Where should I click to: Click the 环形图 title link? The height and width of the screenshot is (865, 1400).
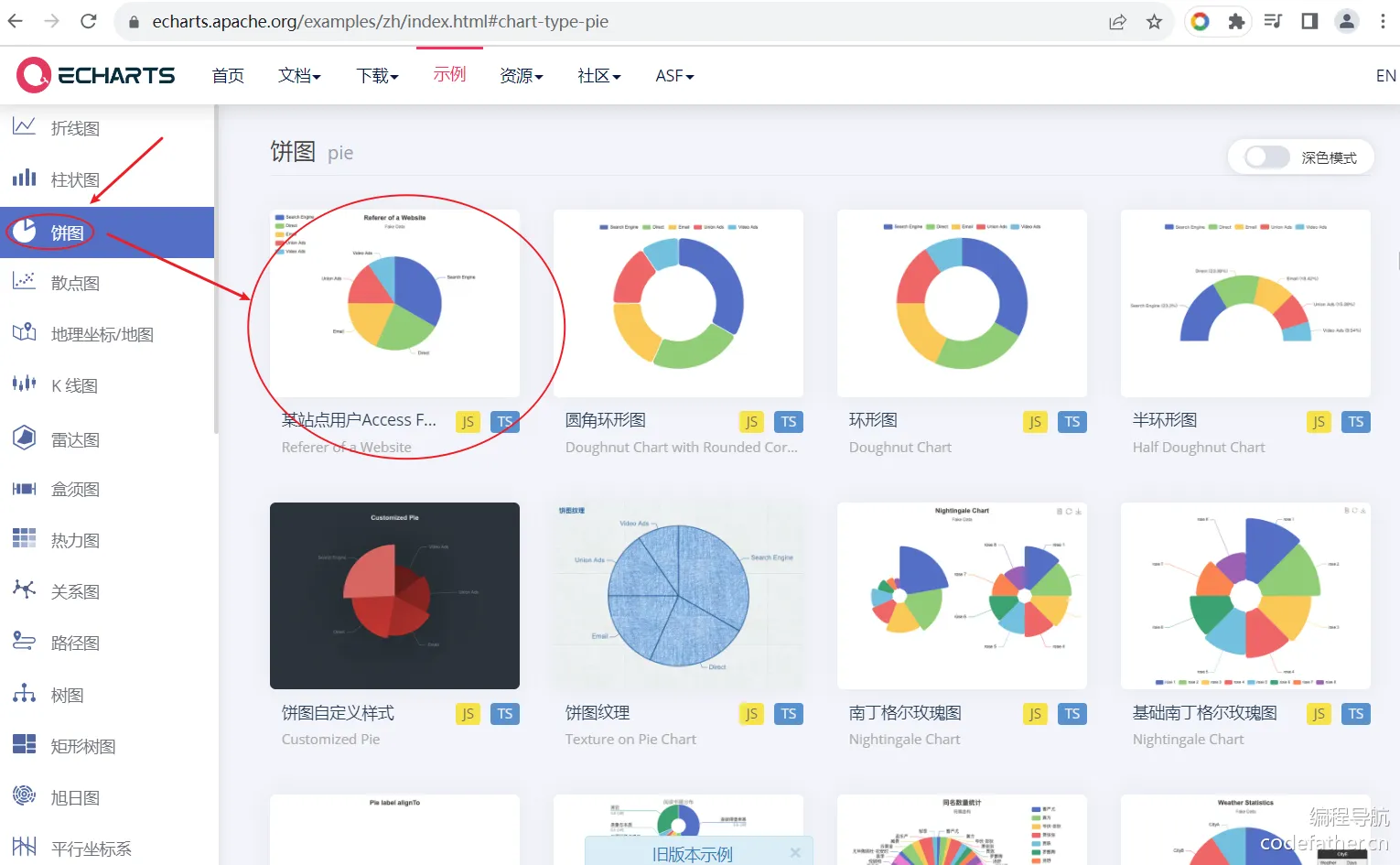[873, 419]
